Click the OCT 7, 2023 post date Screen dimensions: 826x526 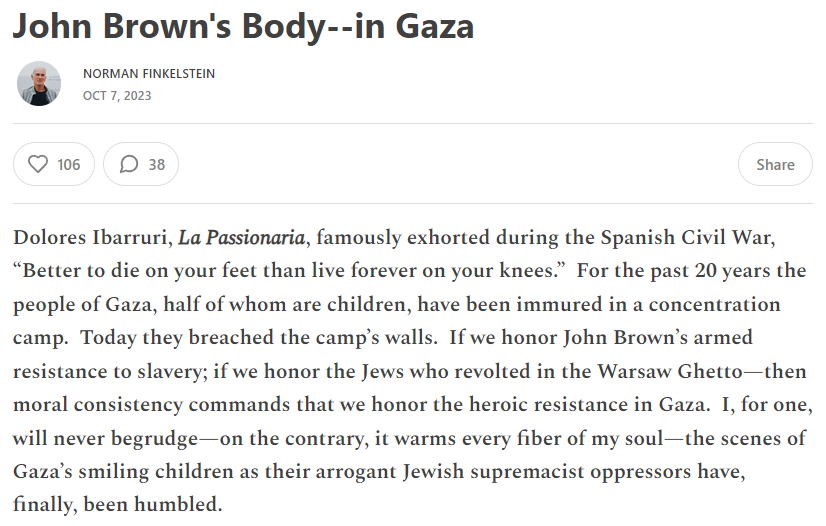pos(117,96)
